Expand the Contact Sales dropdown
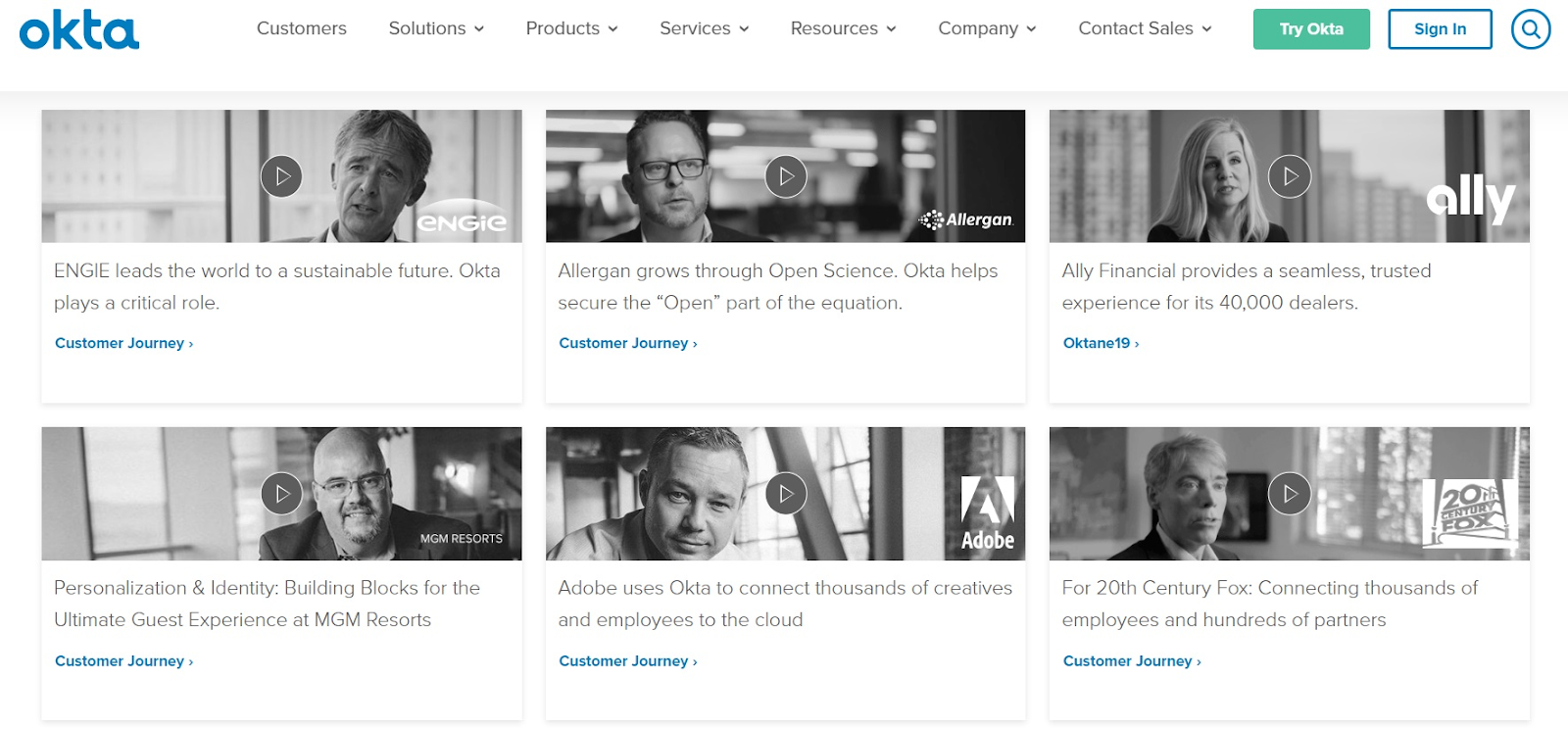1568x729 pixels. [1145, 28]
